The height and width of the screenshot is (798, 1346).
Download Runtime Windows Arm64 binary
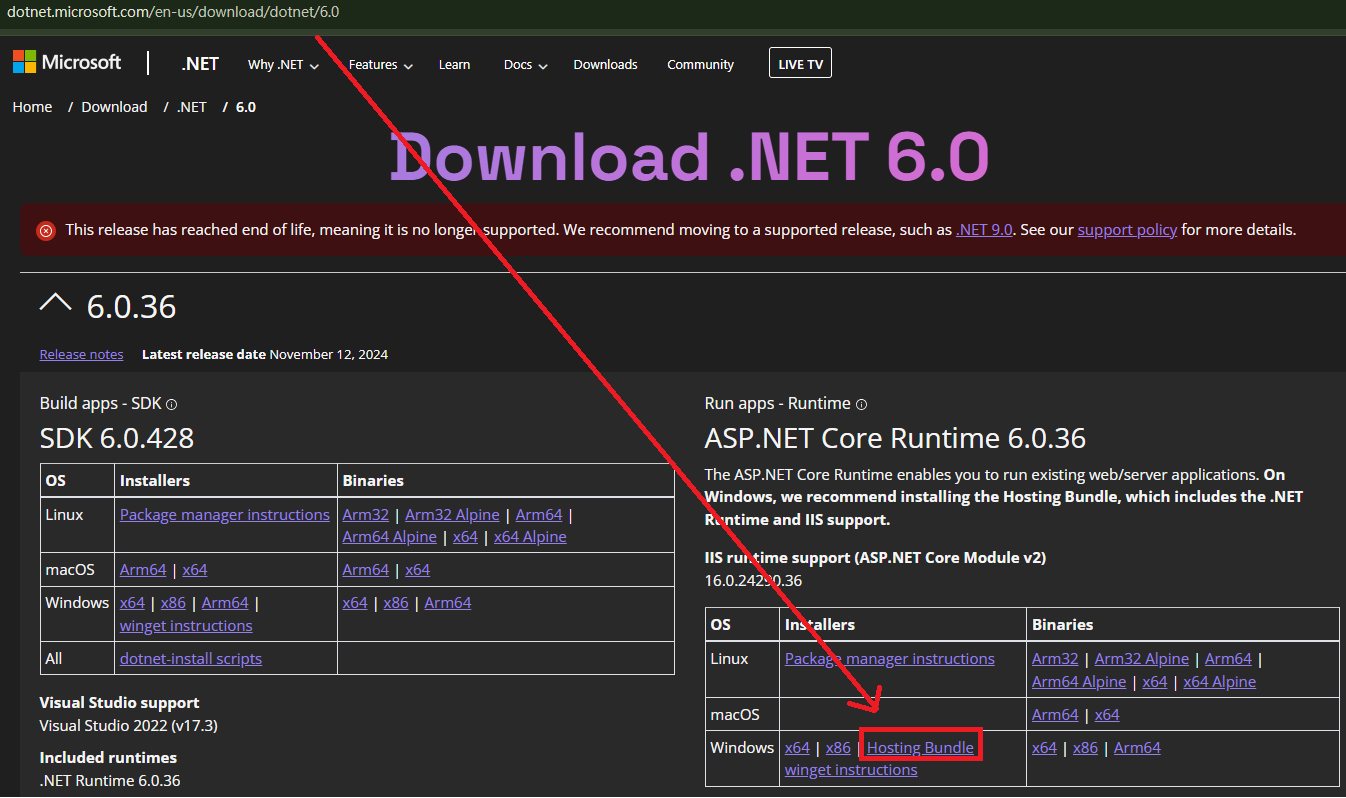pos(1137,748)
